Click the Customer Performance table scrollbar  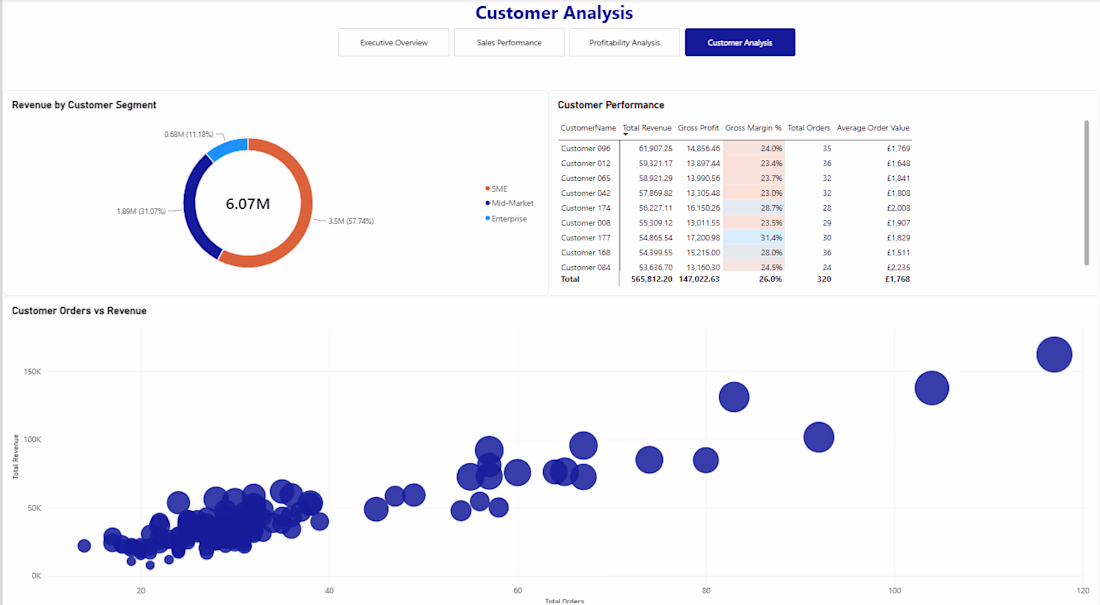1087,192
